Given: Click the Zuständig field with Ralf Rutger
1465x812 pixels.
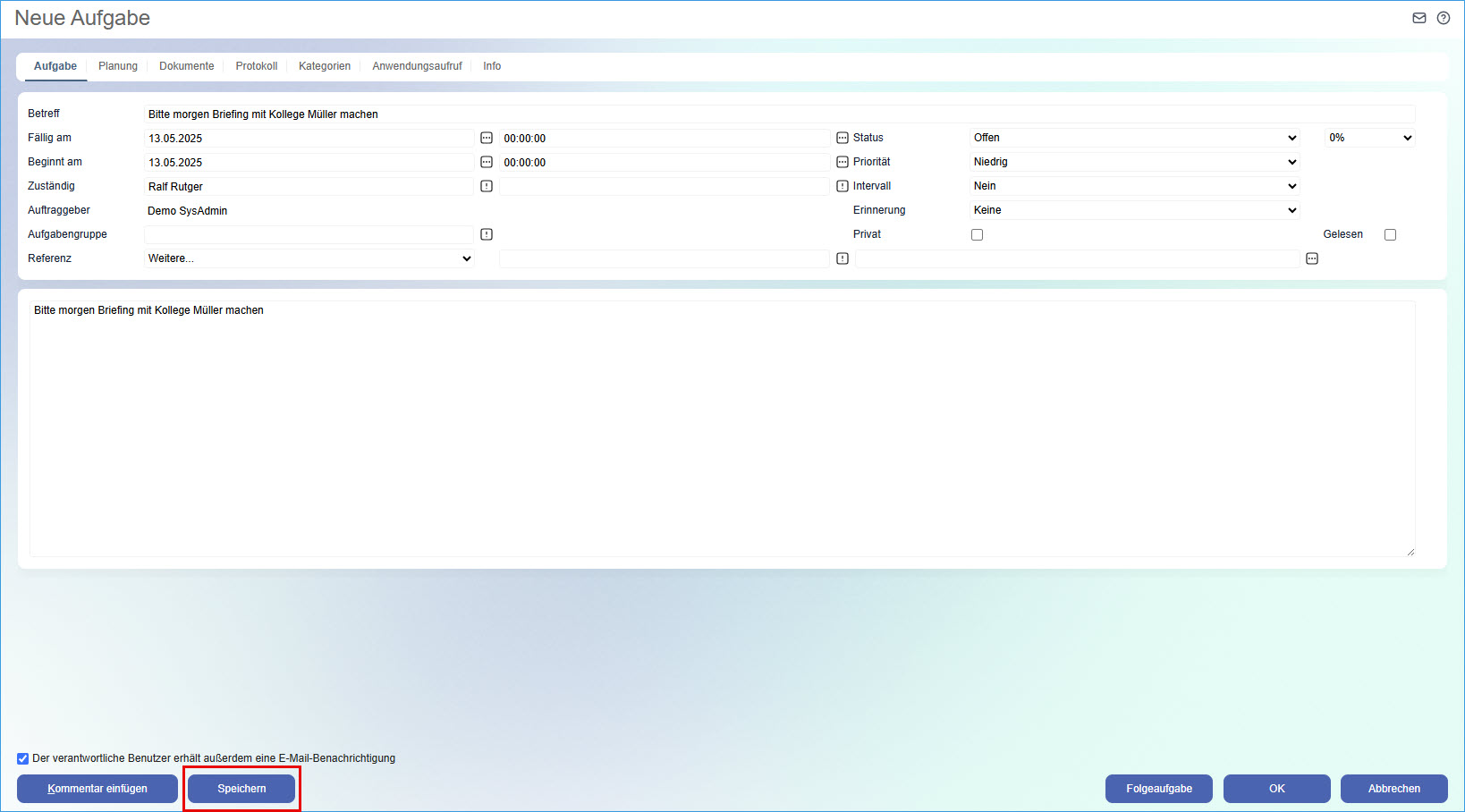Looking at the screenshot, I should coord(309,186).
